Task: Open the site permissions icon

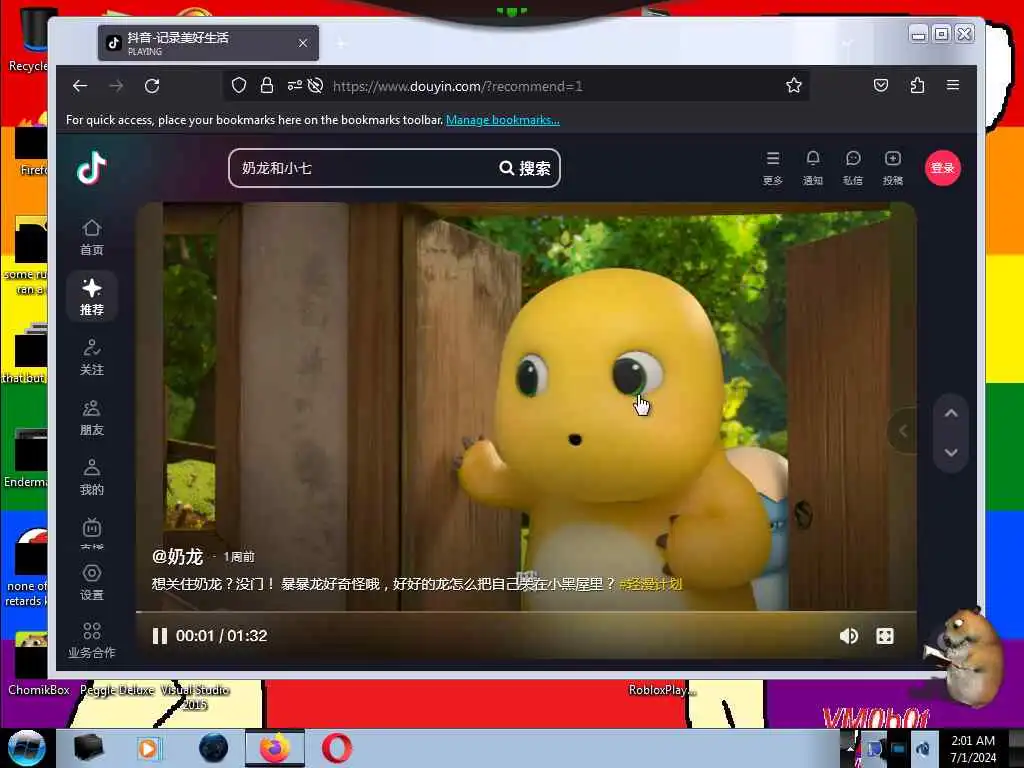Action: [295, 86]
